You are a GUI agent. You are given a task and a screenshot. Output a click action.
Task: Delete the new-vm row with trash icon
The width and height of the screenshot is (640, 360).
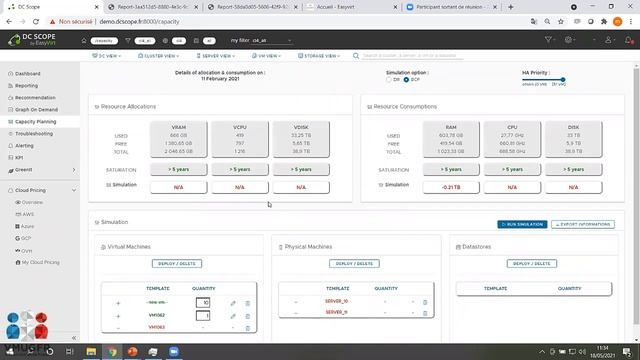pyautogui.click(x=247, y=303)
